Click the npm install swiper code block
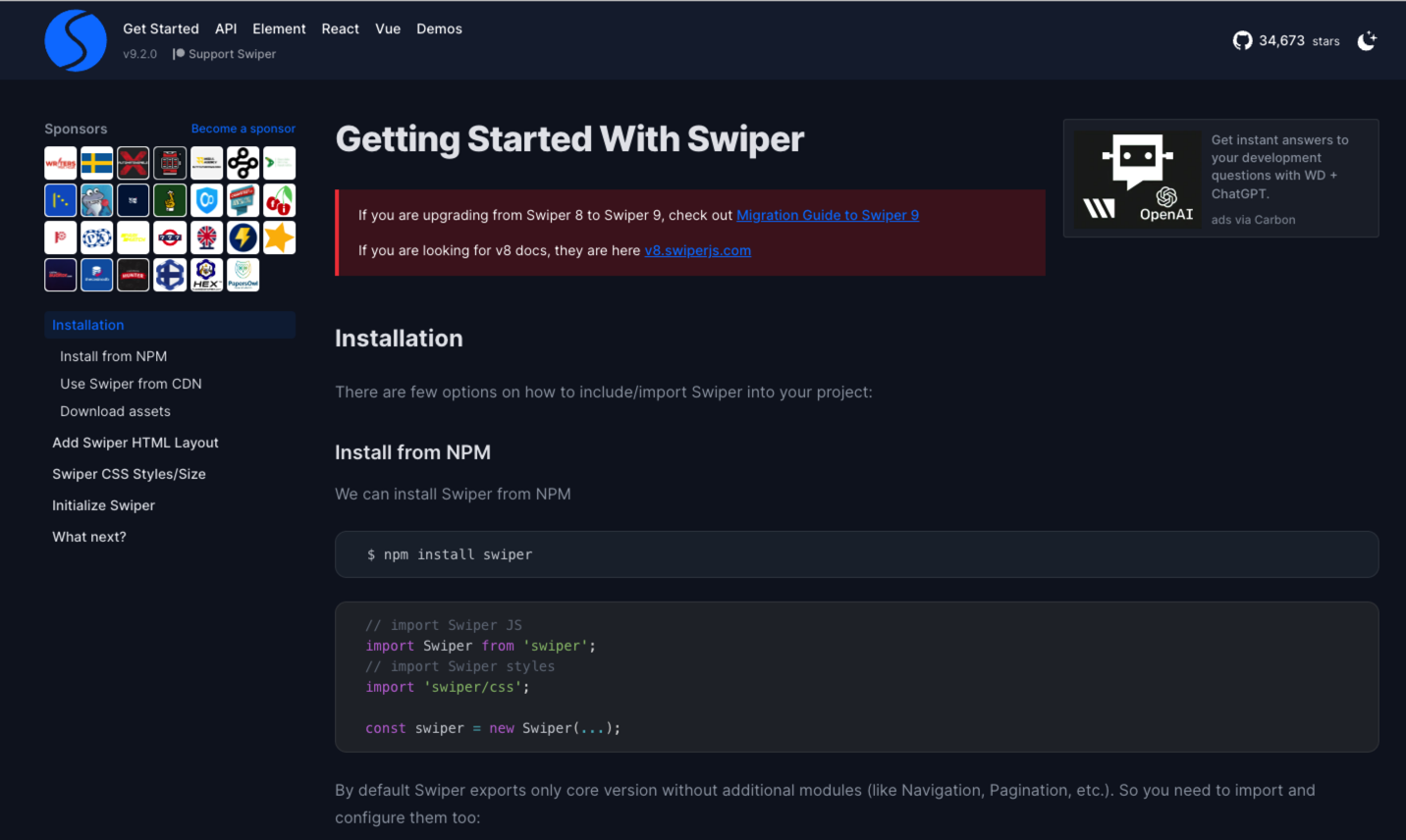This screenshot has height=840, width=1406. [856, 554]
